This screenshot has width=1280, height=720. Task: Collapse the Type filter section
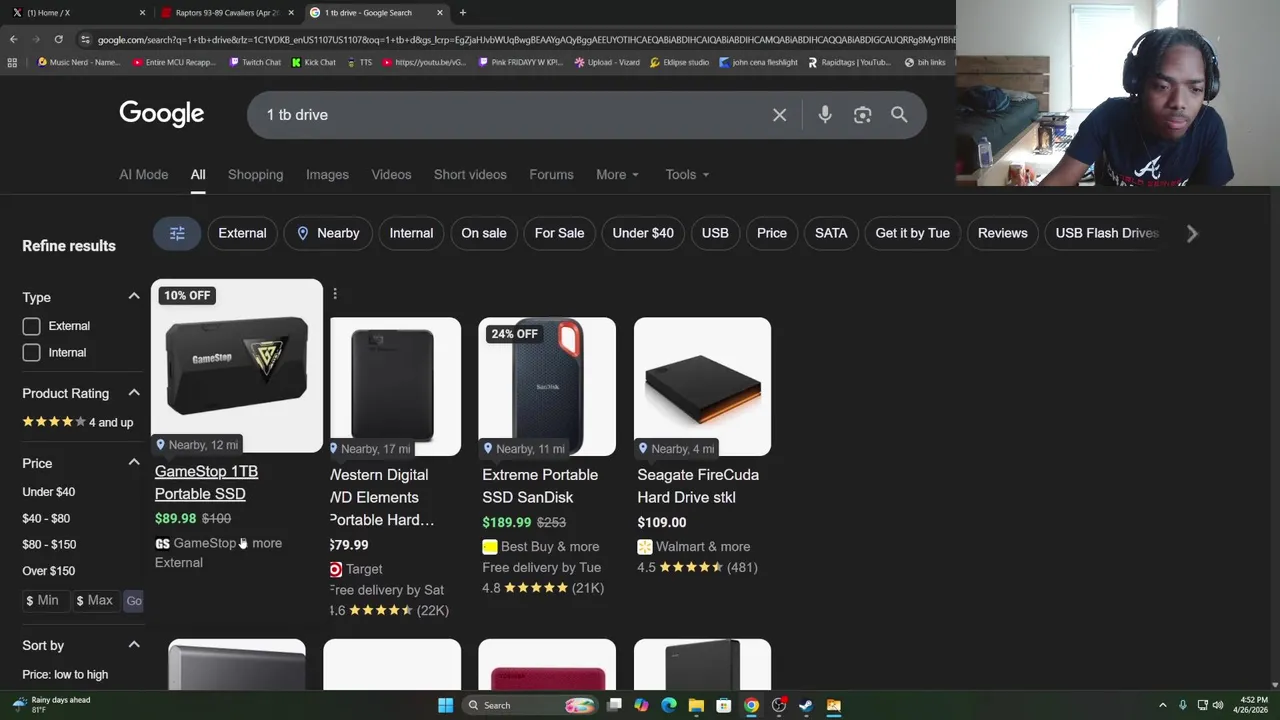pos(134,296)
